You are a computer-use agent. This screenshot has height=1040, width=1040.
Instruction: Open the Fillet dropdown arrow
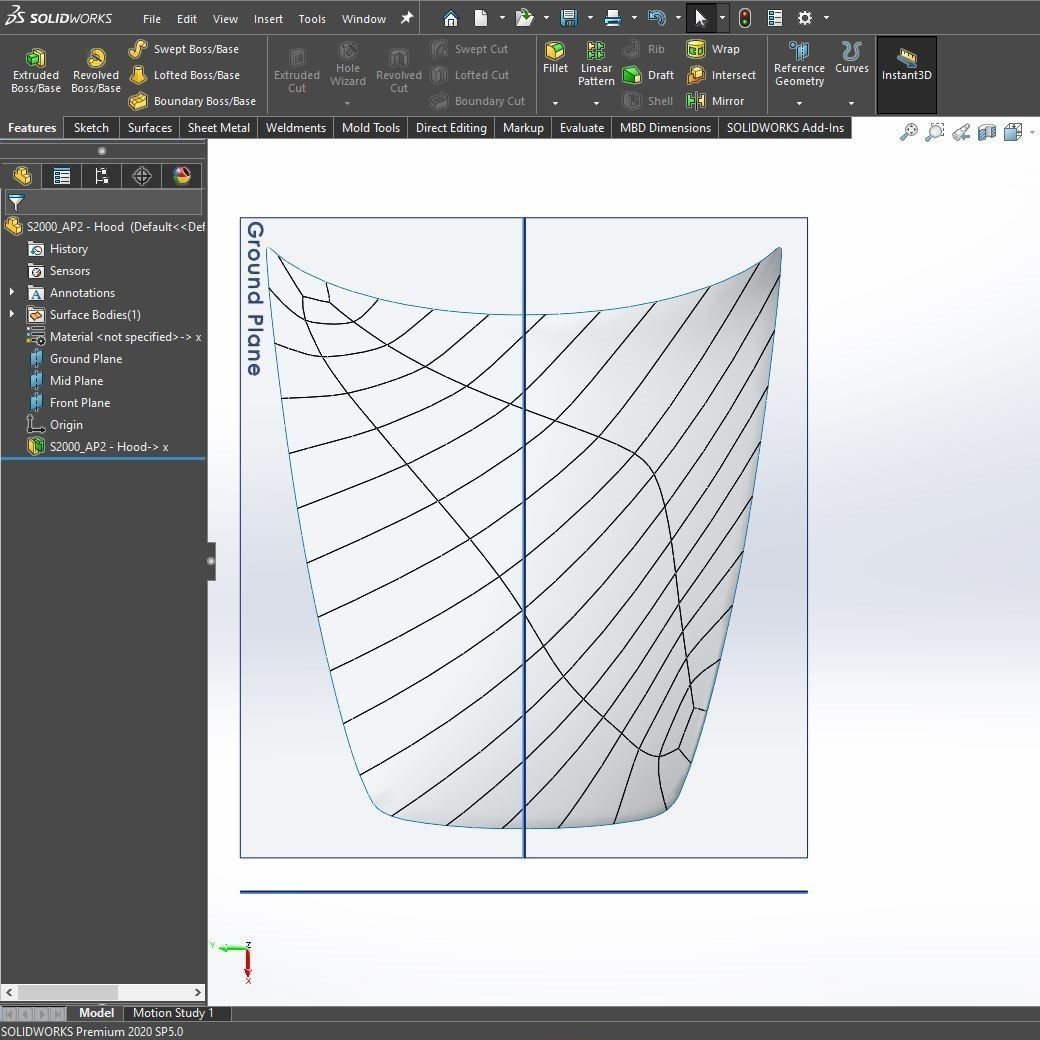(555, 103)
